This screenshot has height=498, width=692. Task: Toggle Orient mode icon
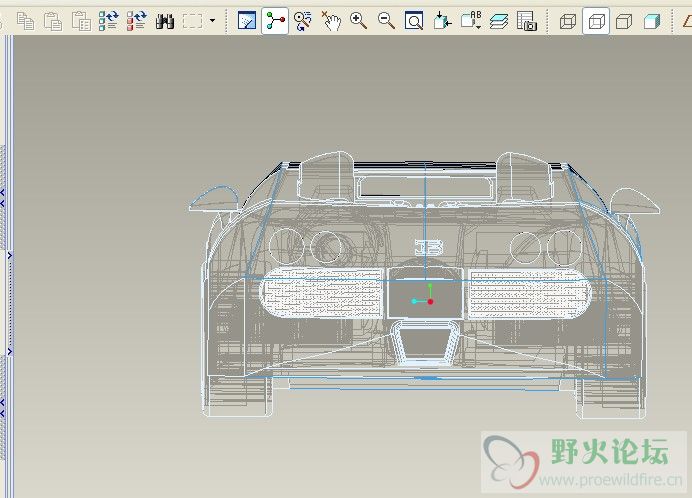tap(303, 21)
